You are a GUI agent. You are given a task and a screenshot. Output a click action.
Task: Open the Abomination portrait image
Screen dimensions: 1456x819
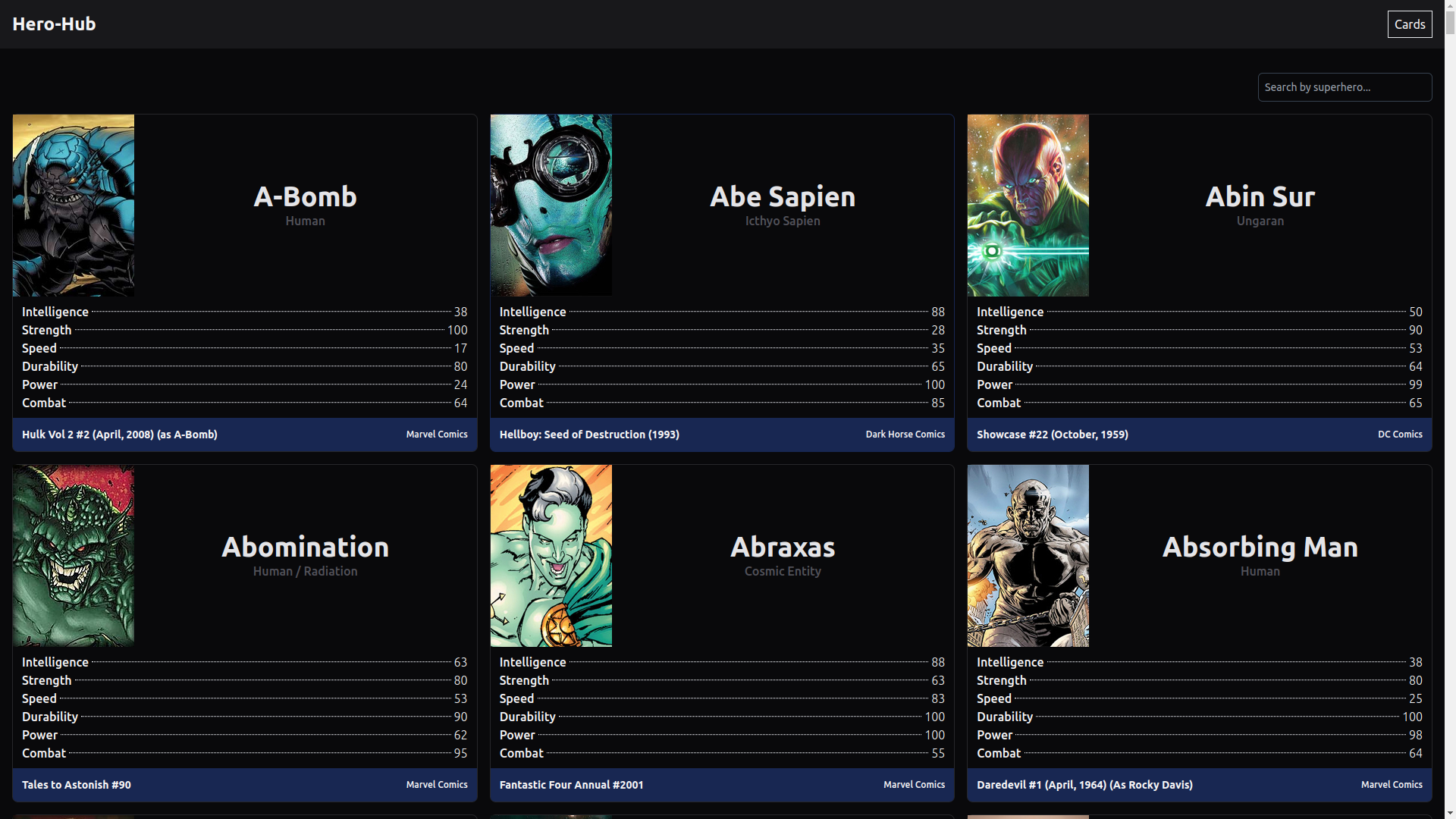tap(74, 556)
